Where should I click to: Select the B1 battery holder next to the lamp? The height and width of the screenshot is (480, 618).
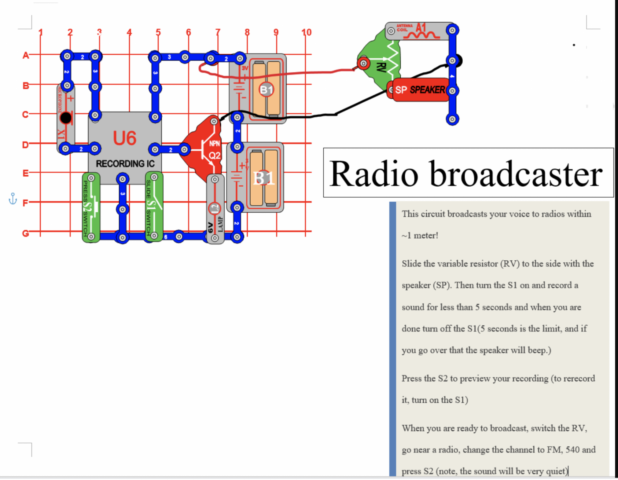coord(255,177)
